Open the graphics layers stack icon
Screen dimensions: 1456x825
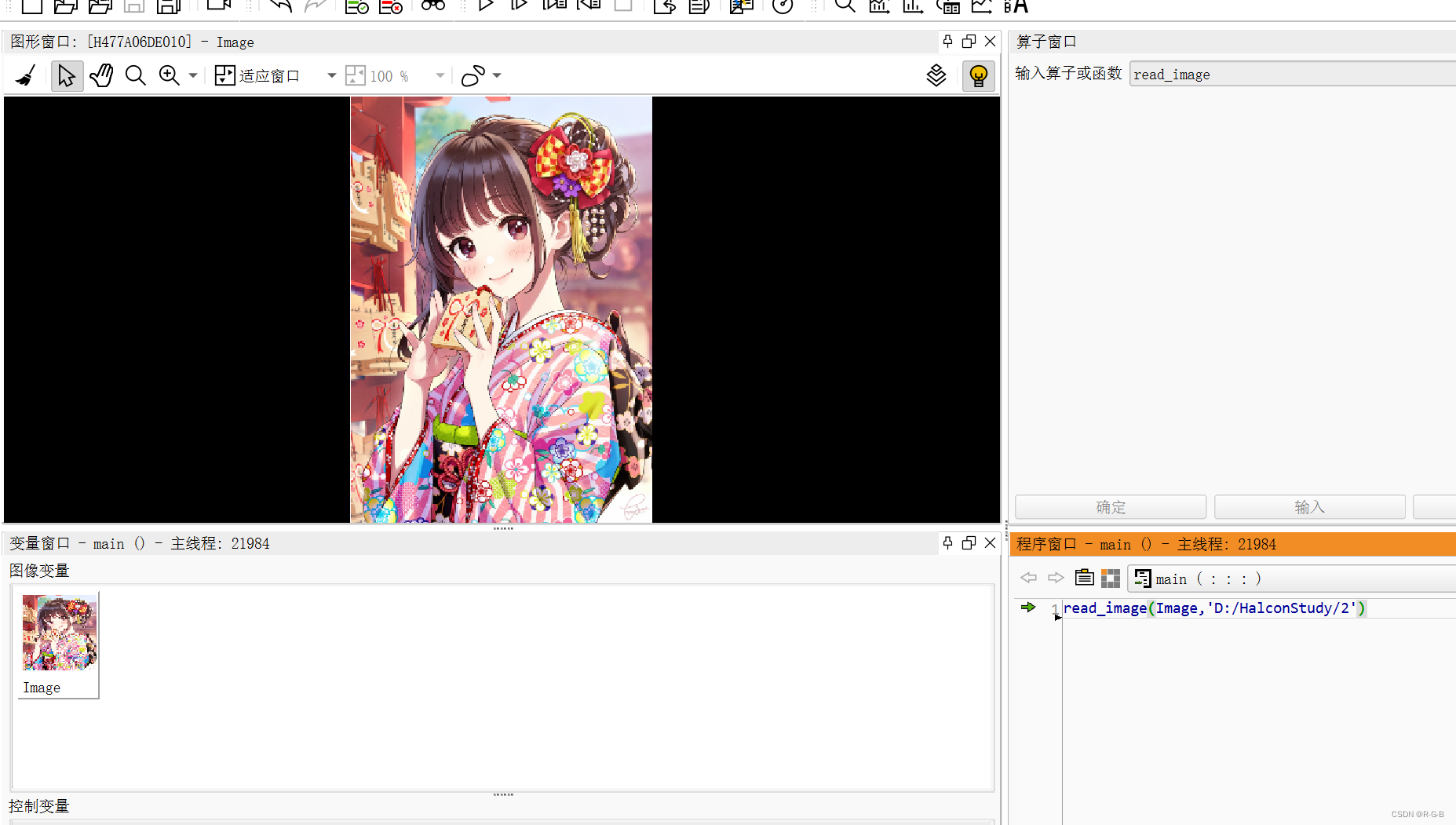pos(936,76)
